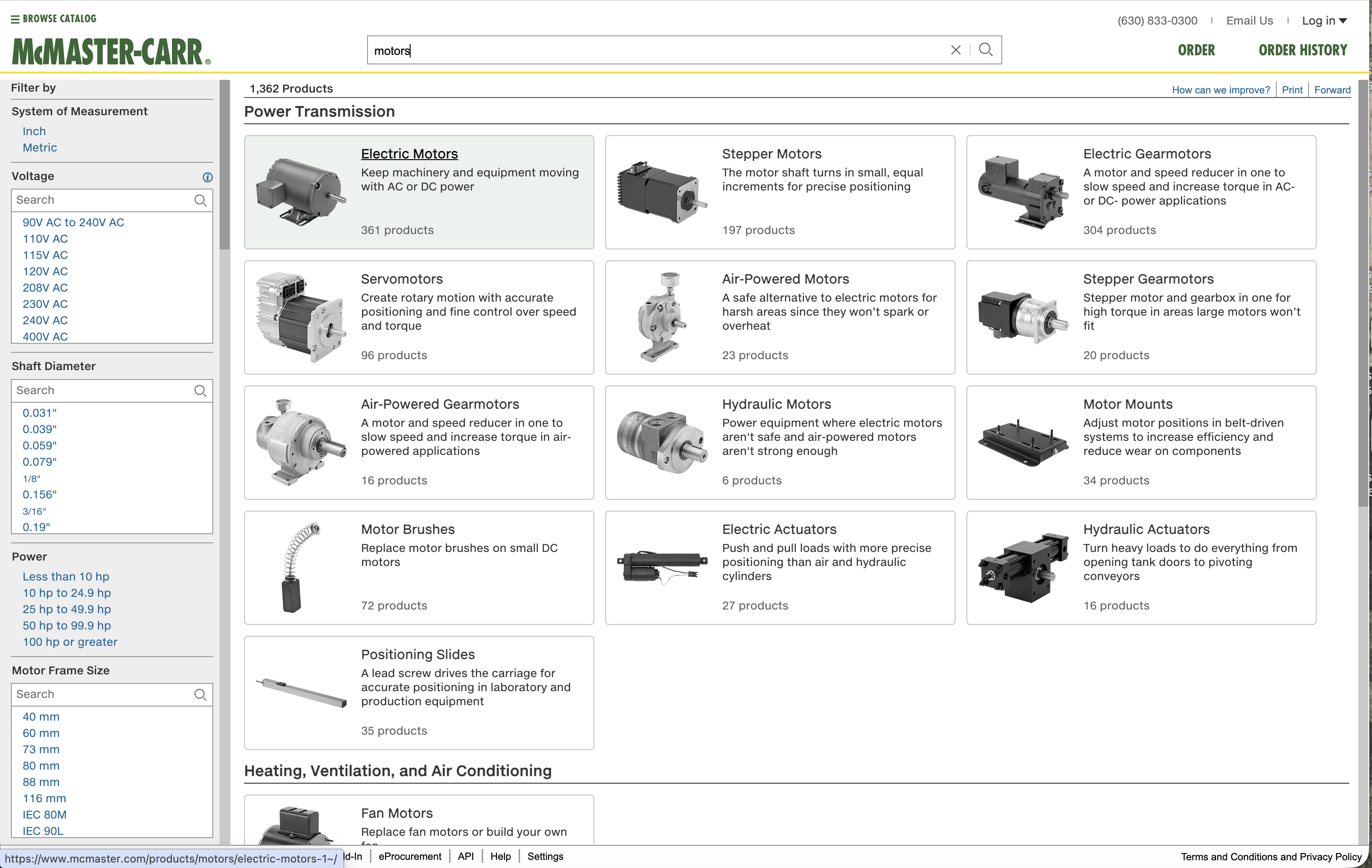Open the Email Us link

pos(1249,20)
